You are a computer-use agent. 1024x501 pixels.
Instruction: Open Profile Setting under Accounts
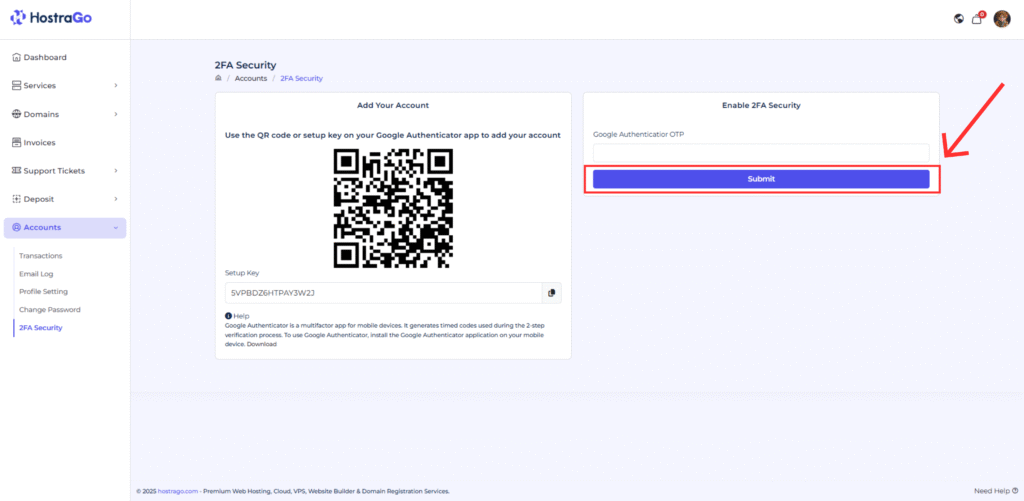(x=43, y=291)
